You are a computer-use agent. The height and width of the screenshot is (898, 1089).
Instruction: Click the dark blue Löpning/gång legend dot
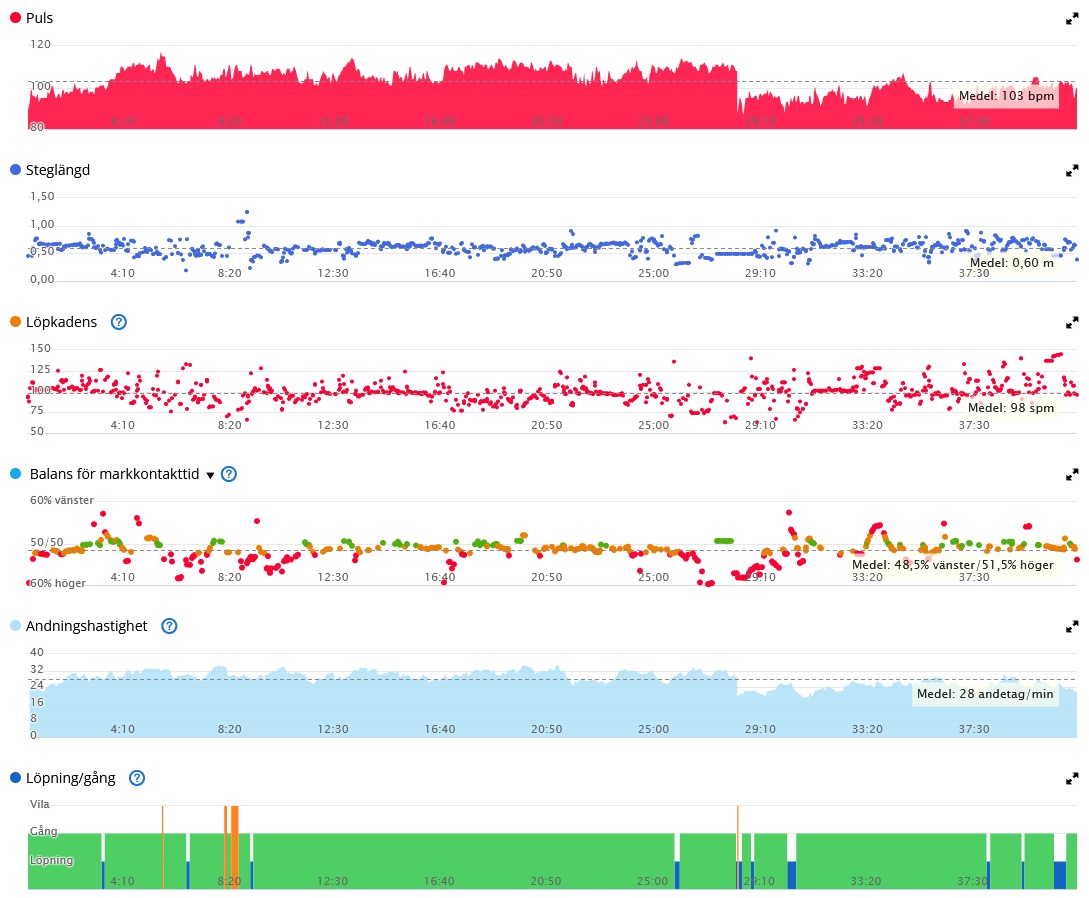15,779
